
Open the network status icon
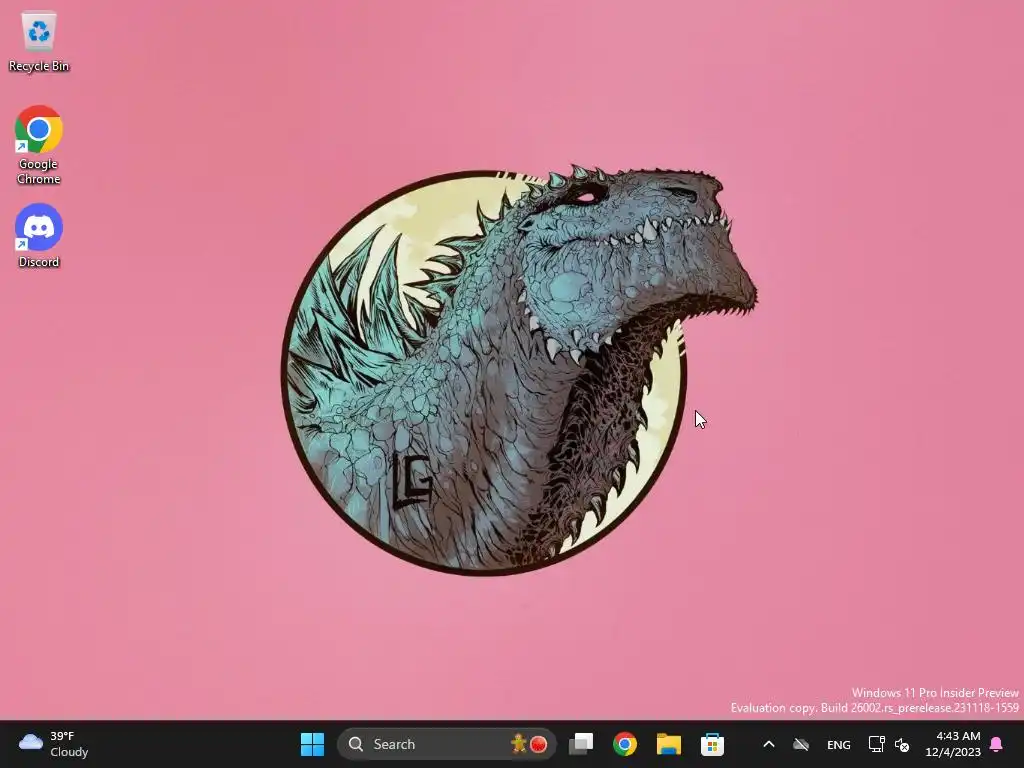coord(876,744)
